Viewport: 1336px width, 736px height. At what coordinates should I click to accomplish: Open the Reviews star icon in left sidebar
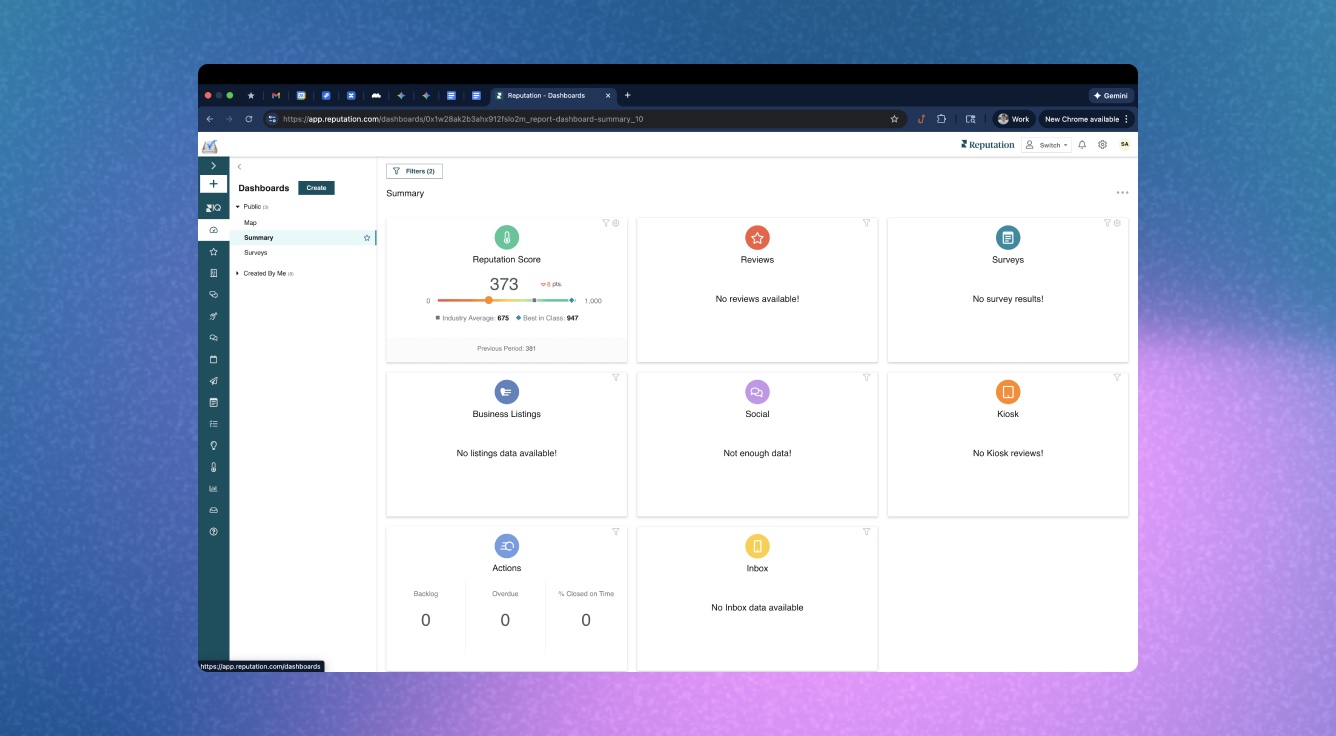pyautogui.click(x=213, y=252)
